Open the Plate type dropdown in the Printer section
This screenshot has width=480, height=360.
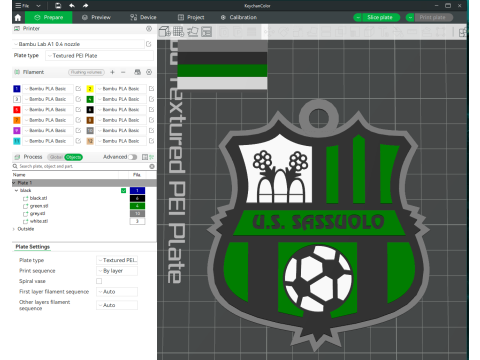(99, 56)
